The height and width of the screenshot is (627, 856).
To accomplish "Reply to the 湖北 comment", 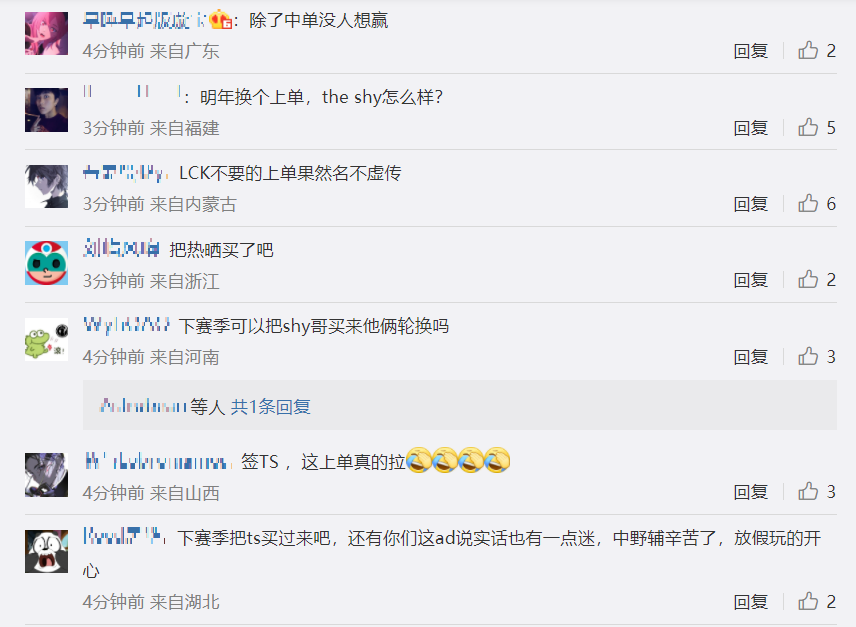I will [751, 602].
